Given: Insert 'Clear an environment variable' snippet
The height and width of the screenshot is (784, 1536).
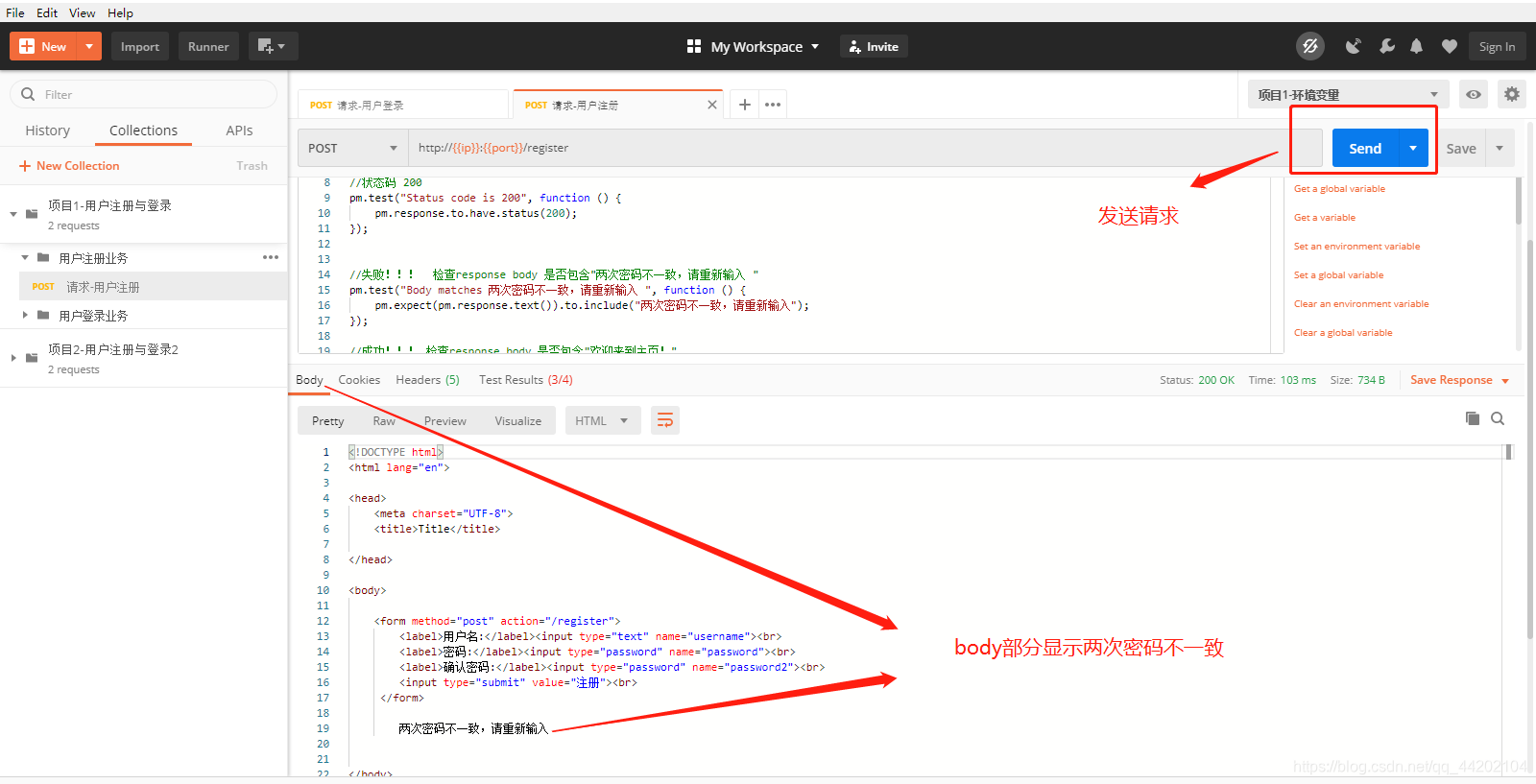Looking at the screenshot, I should [1361, 304].
